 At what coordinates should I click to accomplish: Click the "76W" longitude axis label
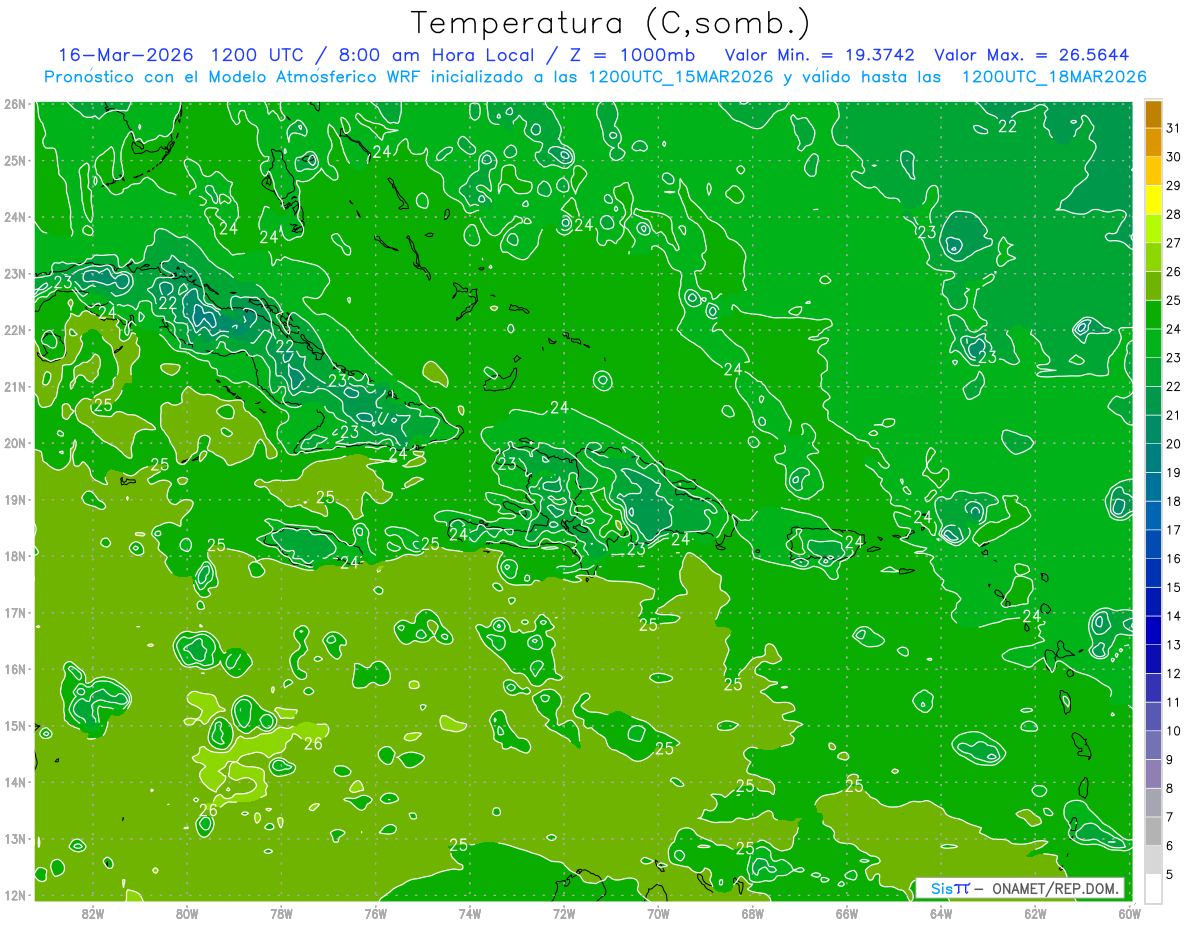pyautogui.click(x=376, y=913)
